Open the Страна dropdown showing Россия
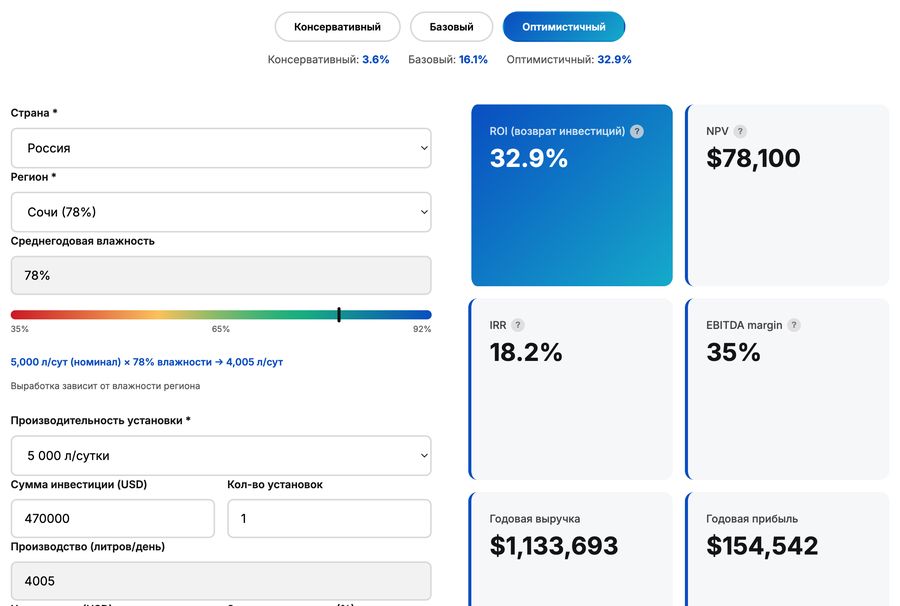Image resolution: width=900 pixels, height=606 pixels. point(221,148)
